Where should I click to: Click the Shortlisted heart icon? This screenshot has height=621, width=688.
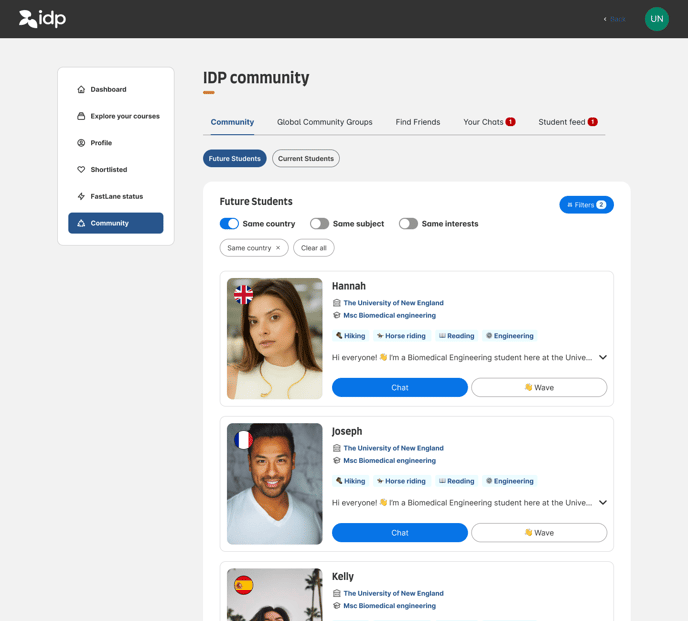click(81, 170)
